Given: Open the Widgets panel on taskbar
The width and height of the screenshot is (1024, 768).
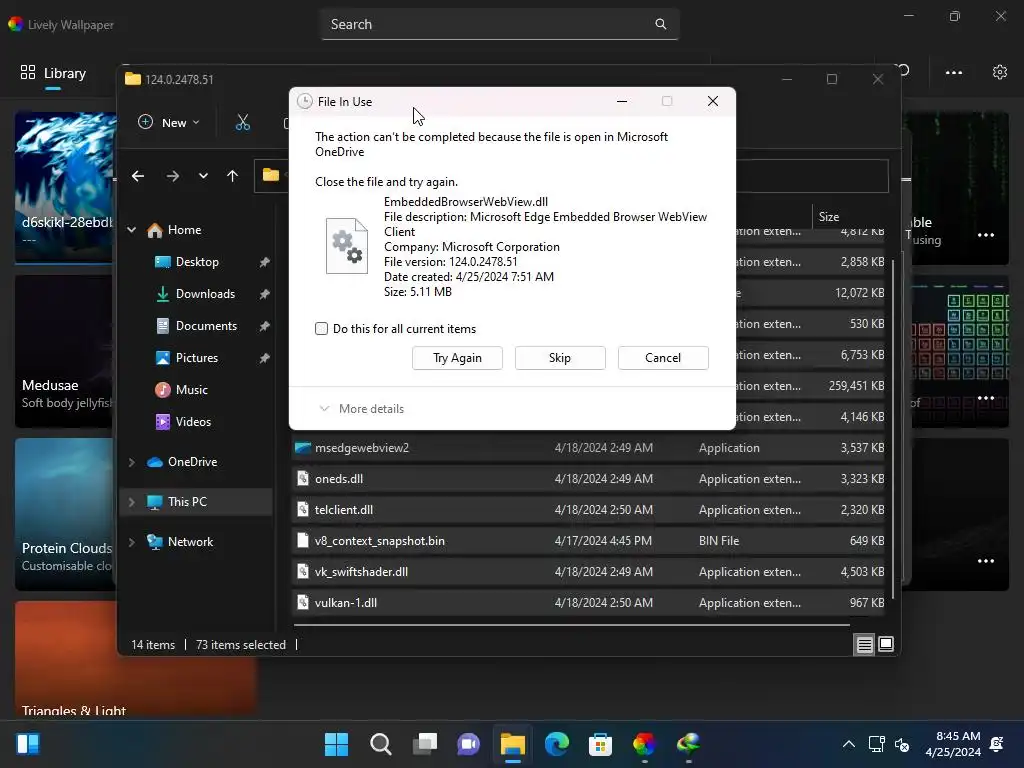Looking at the screenshot, I should pos(27,744).
